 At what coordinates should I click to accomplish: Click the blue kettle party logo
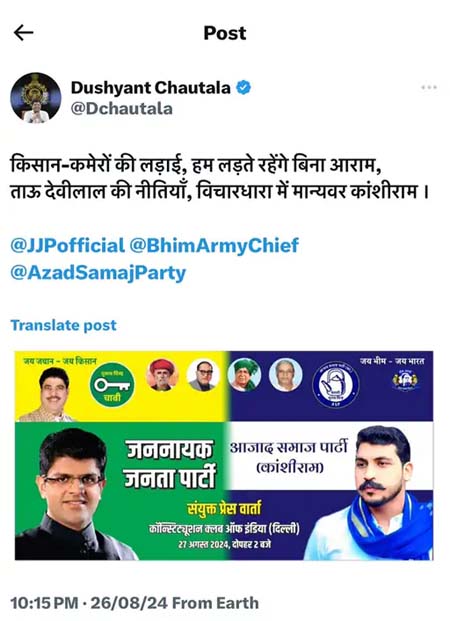click(x=336, y=385)
